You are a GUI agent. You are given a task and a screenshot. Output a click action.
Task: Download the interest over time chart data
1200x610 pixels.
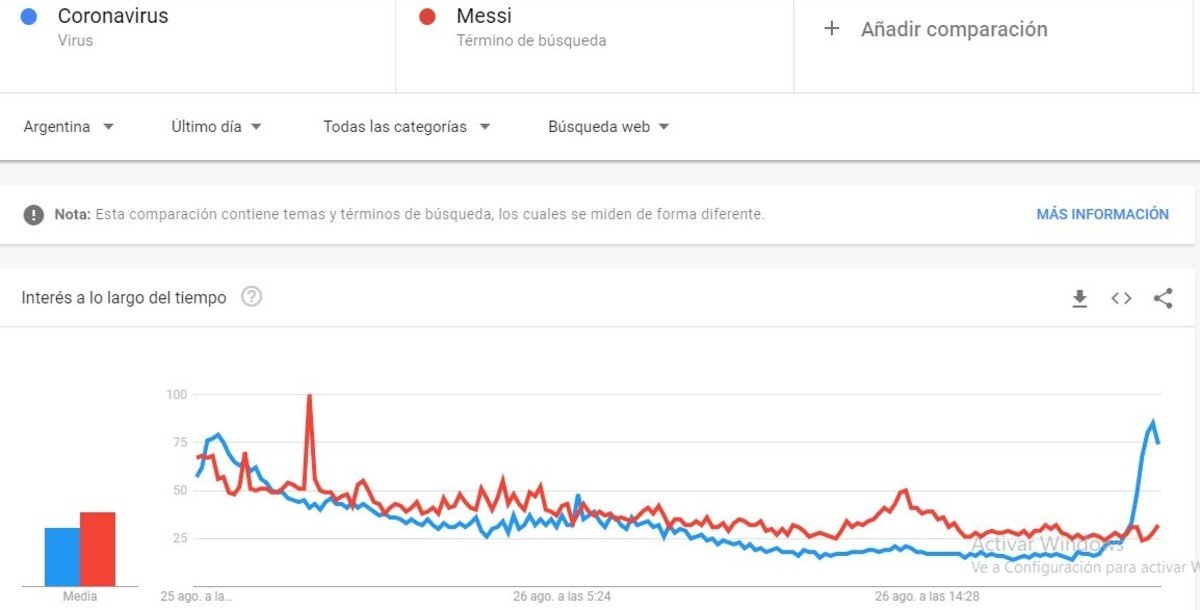[x=1079, y=298]
